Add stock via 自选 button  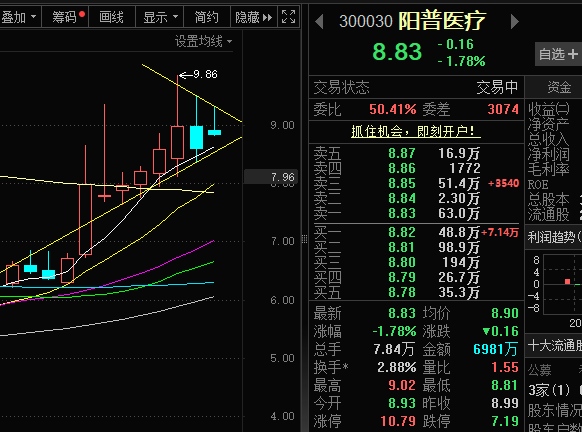558,54
